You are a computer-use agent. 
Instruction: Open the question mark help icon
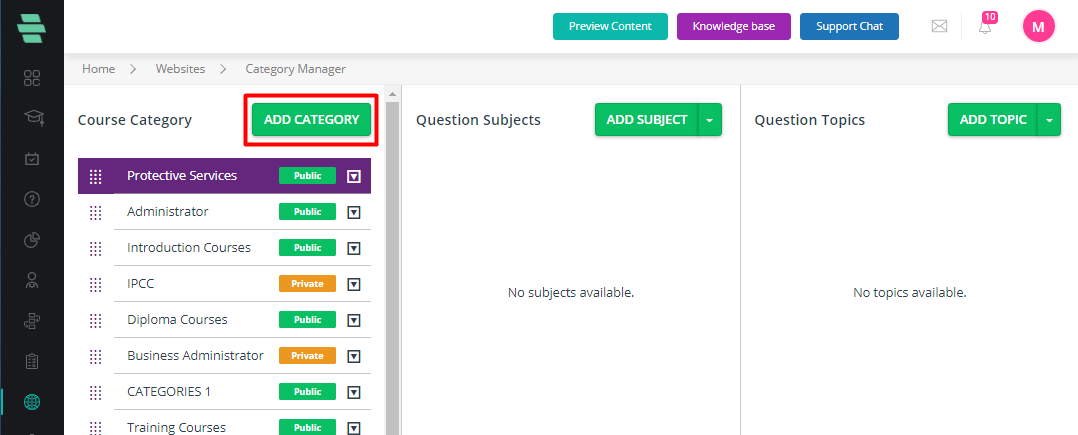(32, 199)
